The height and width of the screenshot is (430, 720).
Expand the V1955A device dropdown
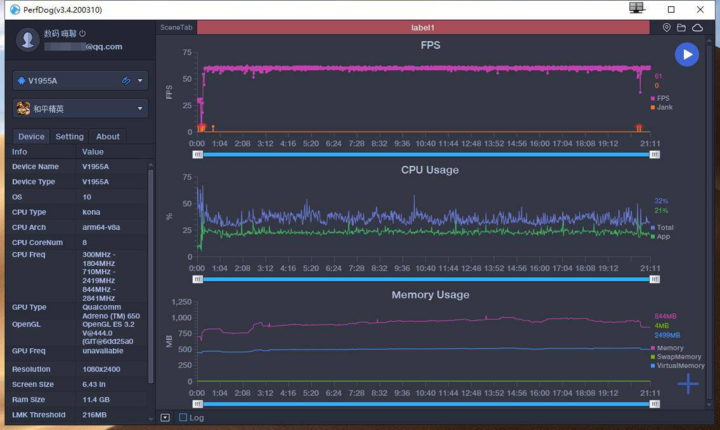point(140,81)
